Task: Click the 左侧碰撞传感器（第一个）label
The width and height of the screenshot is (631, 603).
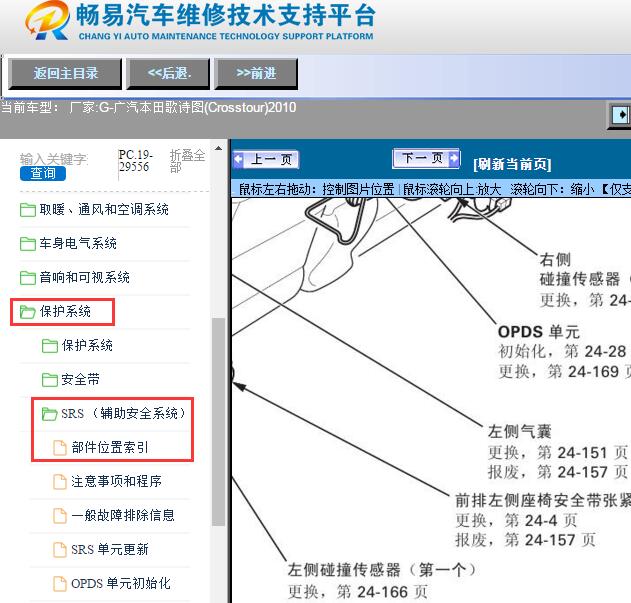Action: coord(383,570)
